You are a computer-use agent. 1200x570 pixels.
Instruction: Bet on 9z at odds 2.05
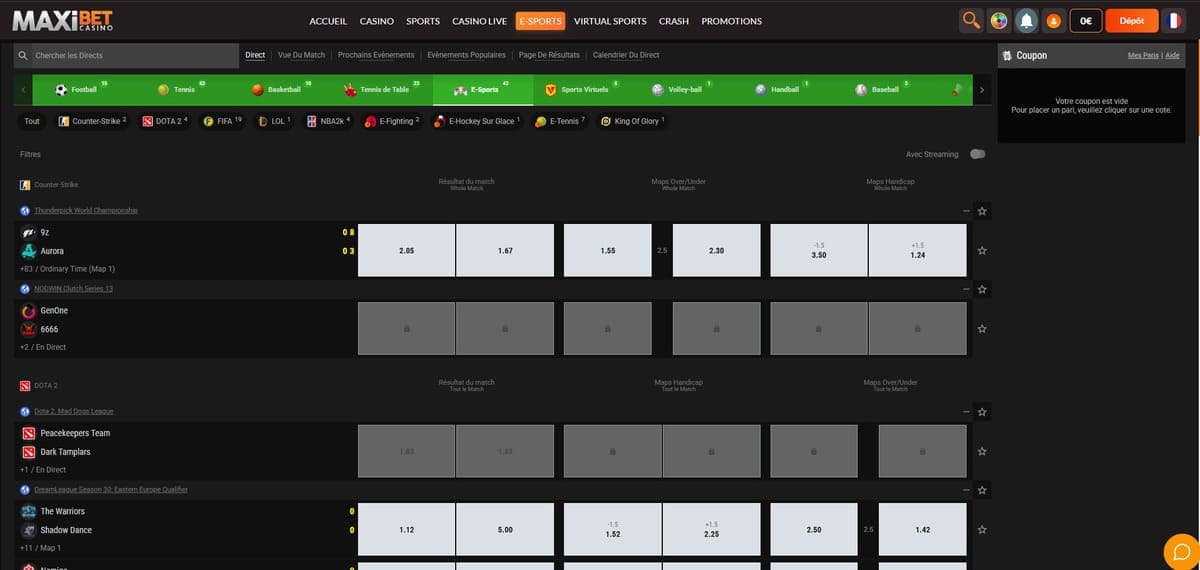coord(406,250)
